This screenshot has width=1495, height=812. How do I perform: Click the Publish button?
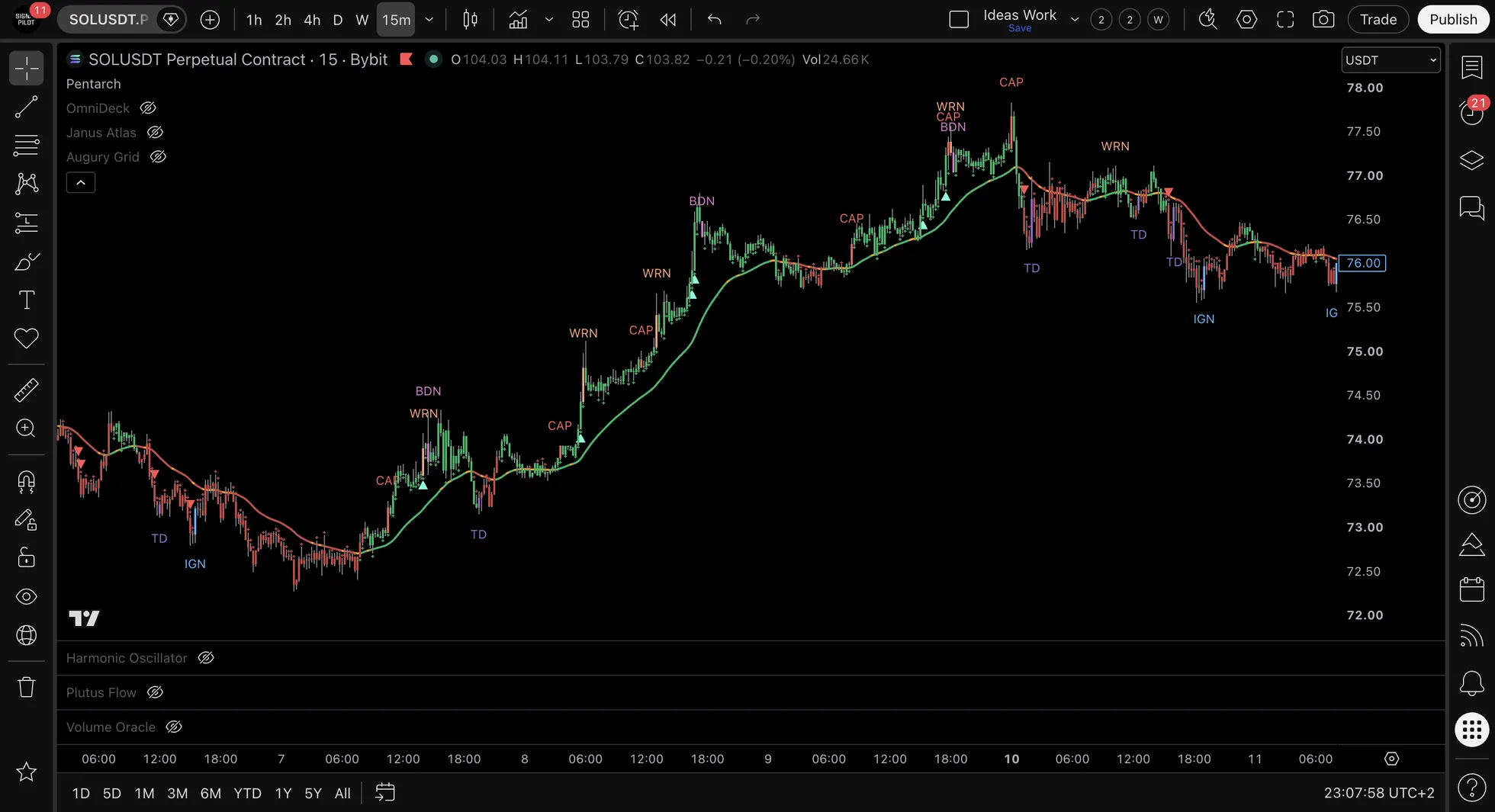[1453, 20]
